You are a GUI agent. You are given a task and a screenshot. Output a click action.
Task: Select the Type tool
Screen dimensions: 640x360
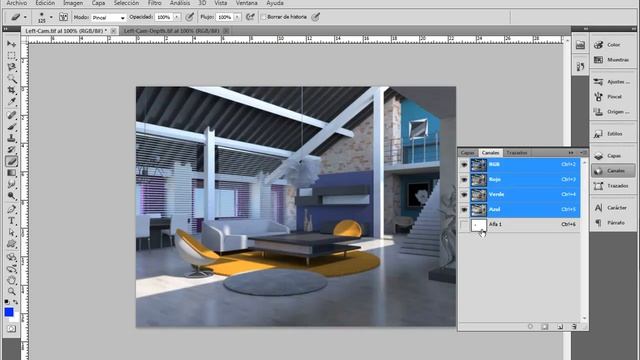[11, 221]
